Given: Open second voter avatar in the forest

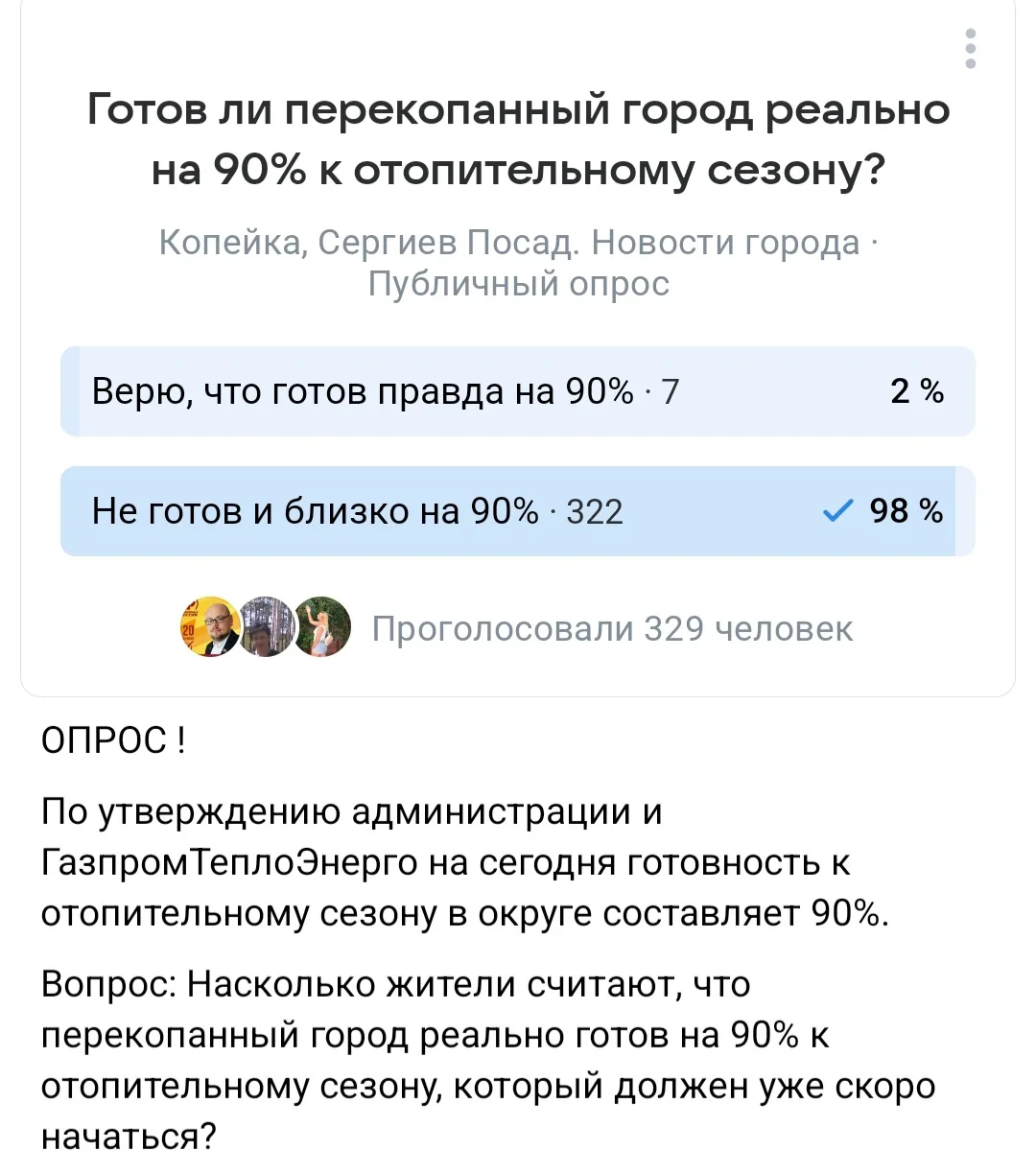Looking at the screenshot, I should (x=266, y=627).
